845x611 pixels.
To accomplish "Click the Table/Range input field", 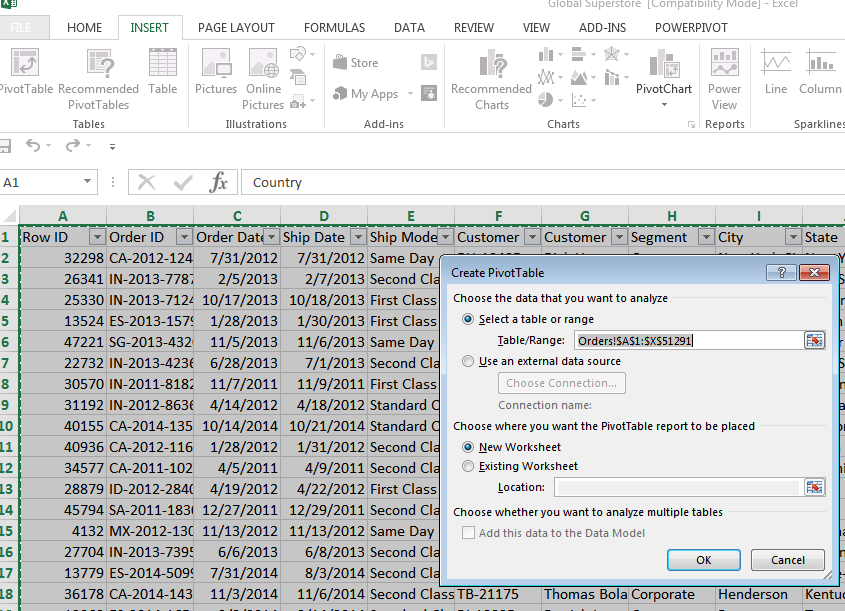I will pos(689,341).
